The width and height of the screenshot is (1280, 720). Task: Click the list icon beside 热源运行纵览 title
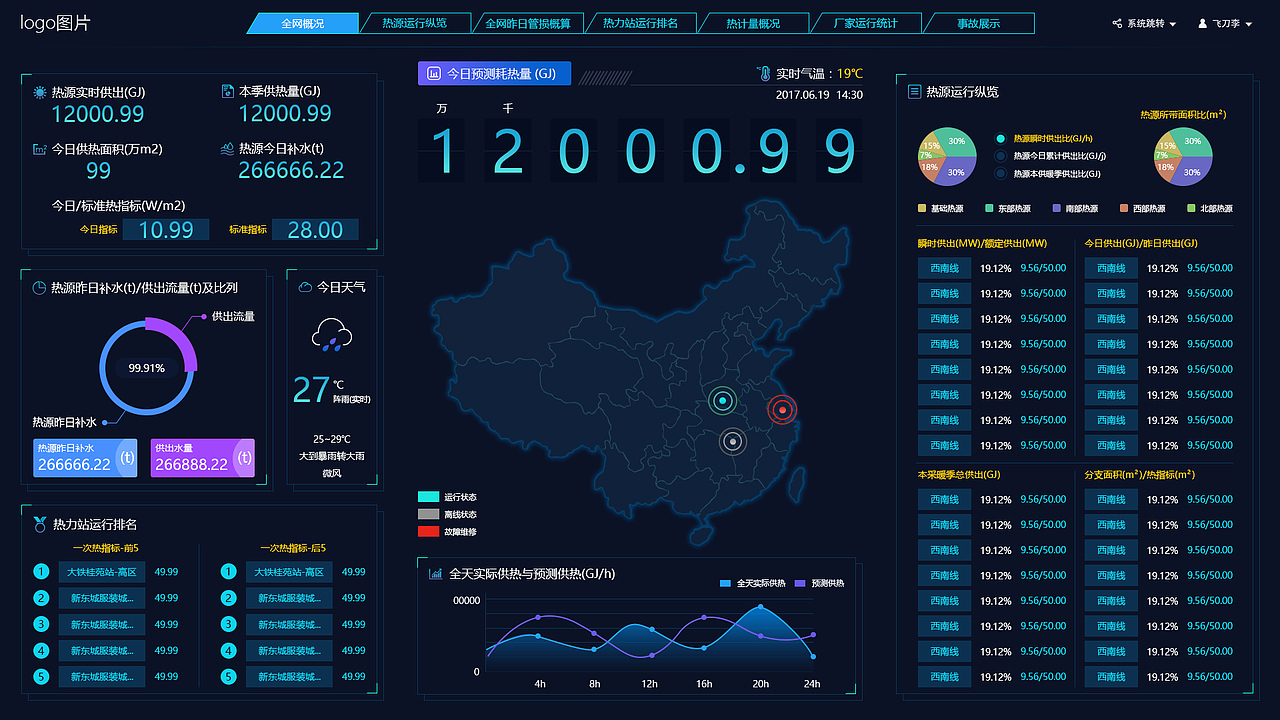pos(914,92)
